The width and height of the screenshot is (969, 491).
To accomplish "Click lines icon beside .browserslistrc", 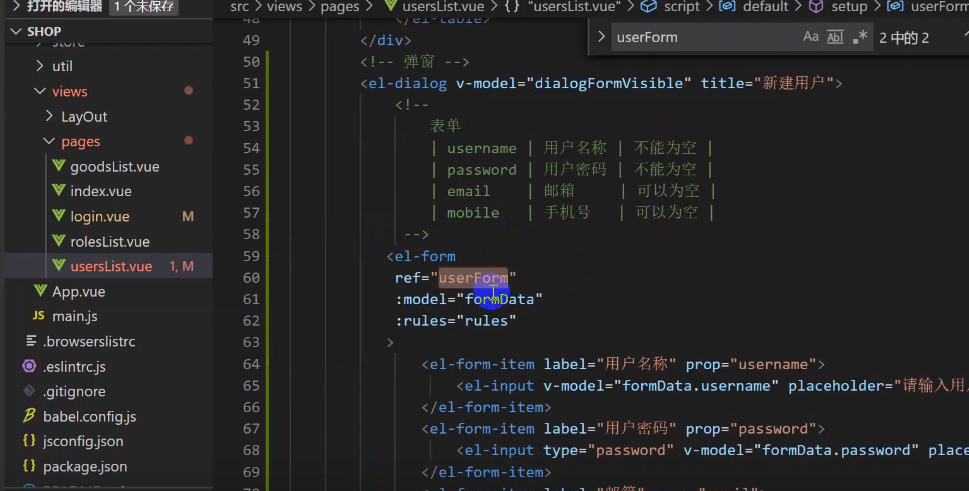I will (31, 341).
